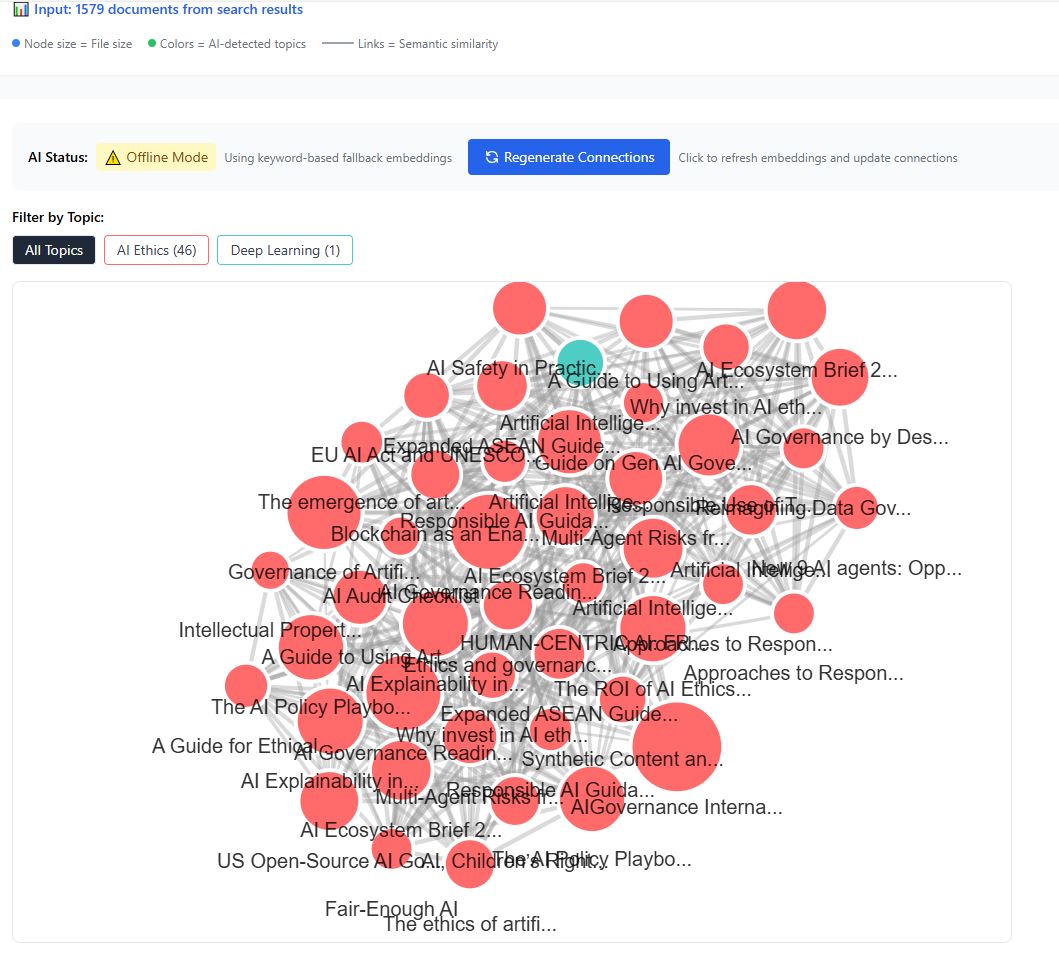Click the warning triangle icon in Offline Mode badge
The width and height of the screenshot is (1059, 953).
click(113, 157)
